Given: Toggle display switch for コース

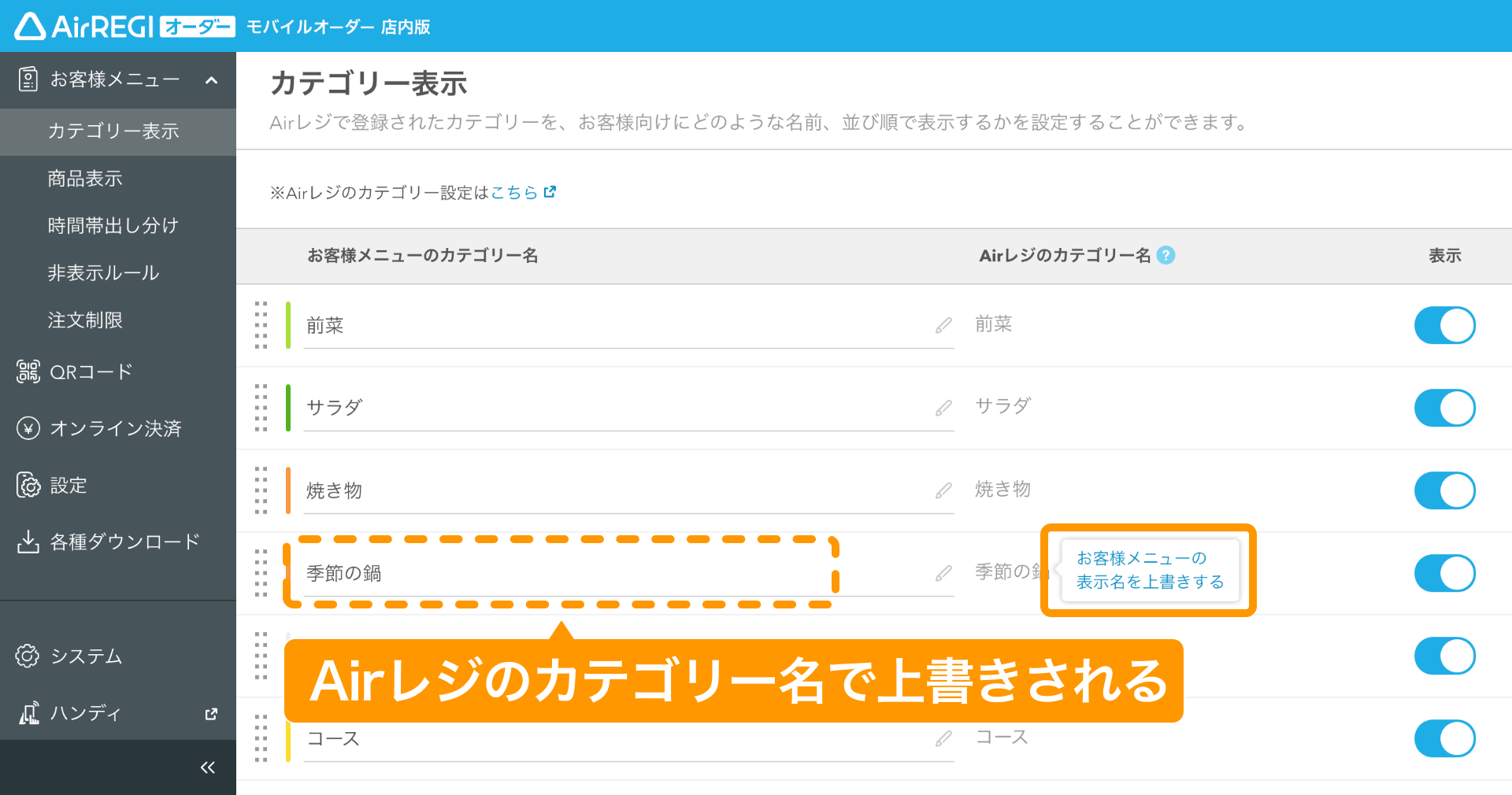Looking at the screenshot, I should point(1445,738).
